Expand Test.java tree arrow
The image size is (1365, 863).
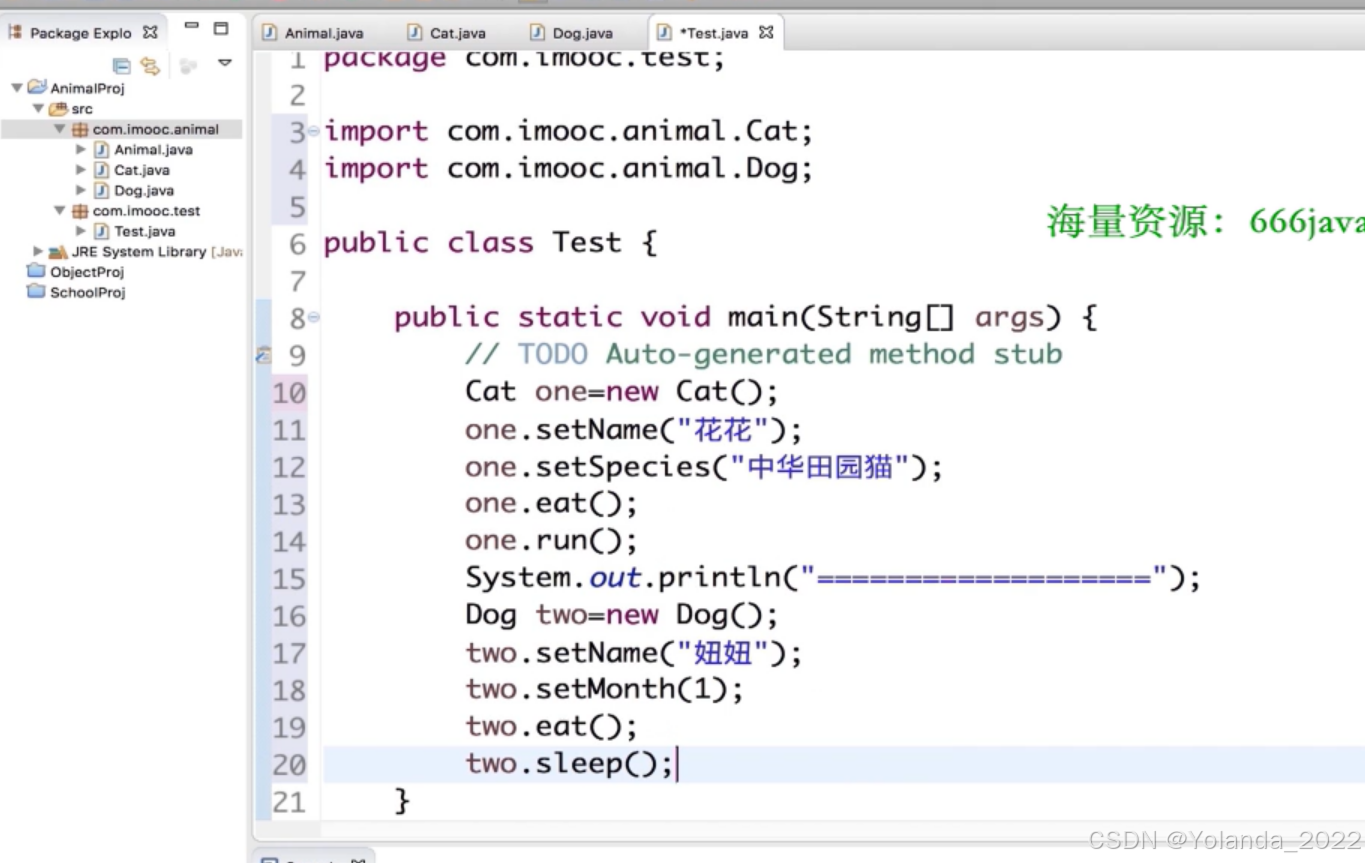click(81, 231)
